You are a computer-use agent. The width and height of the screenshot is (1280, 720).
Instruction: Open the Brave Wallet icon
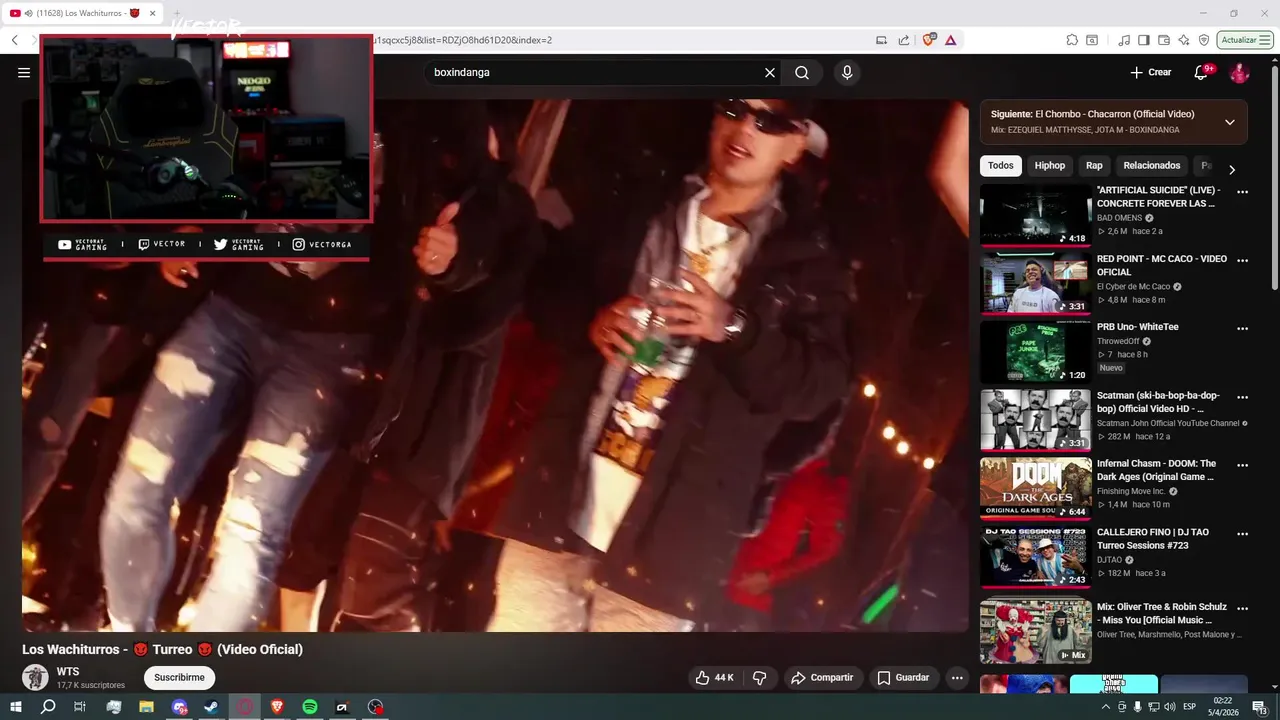[1164, 40]
